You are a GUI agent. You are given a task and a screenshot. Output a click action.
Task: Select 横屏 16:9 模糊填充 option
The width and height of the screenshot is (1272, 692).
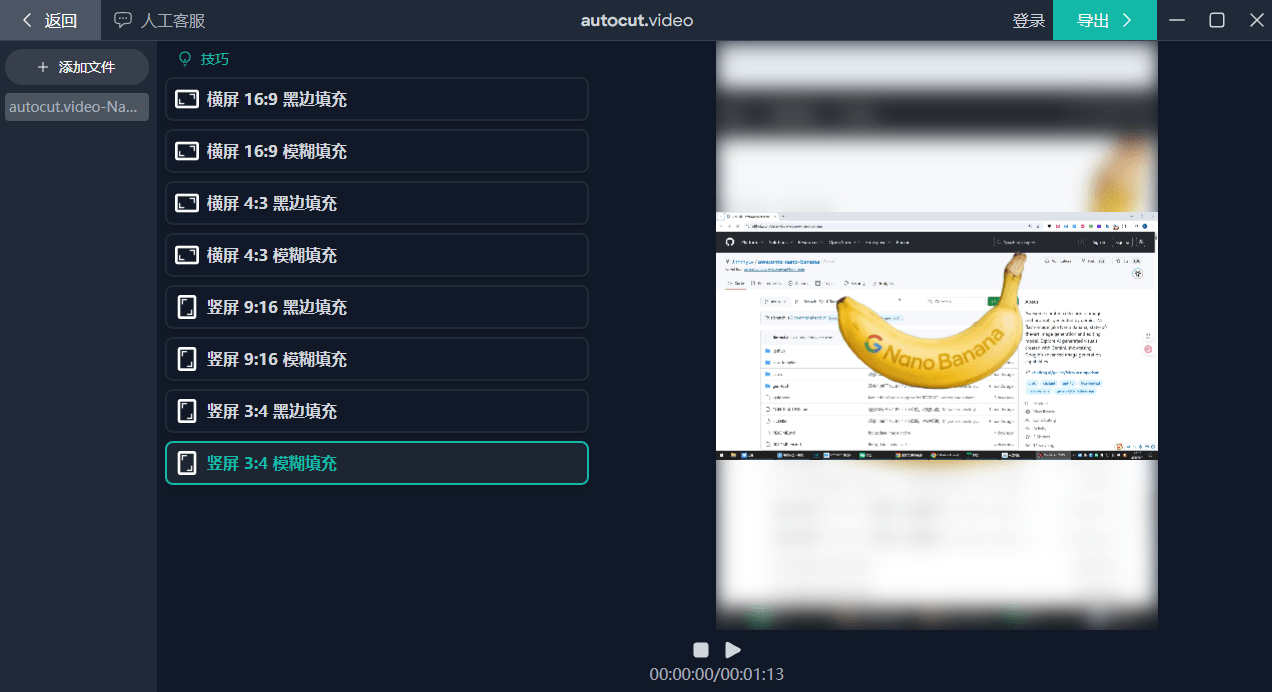[x=376, y=151]
